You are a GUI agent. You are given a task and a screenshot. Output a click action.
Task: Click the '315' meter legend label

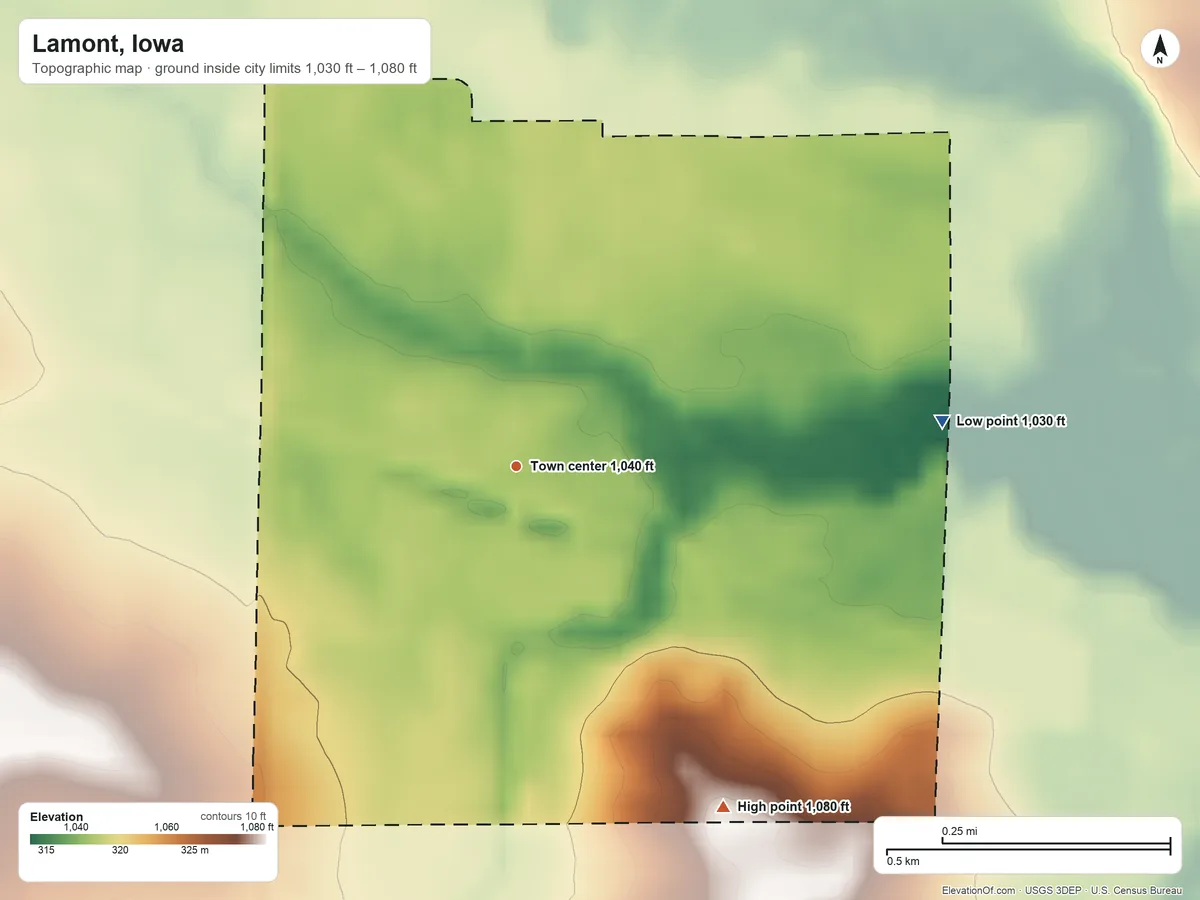coord(46,851)
